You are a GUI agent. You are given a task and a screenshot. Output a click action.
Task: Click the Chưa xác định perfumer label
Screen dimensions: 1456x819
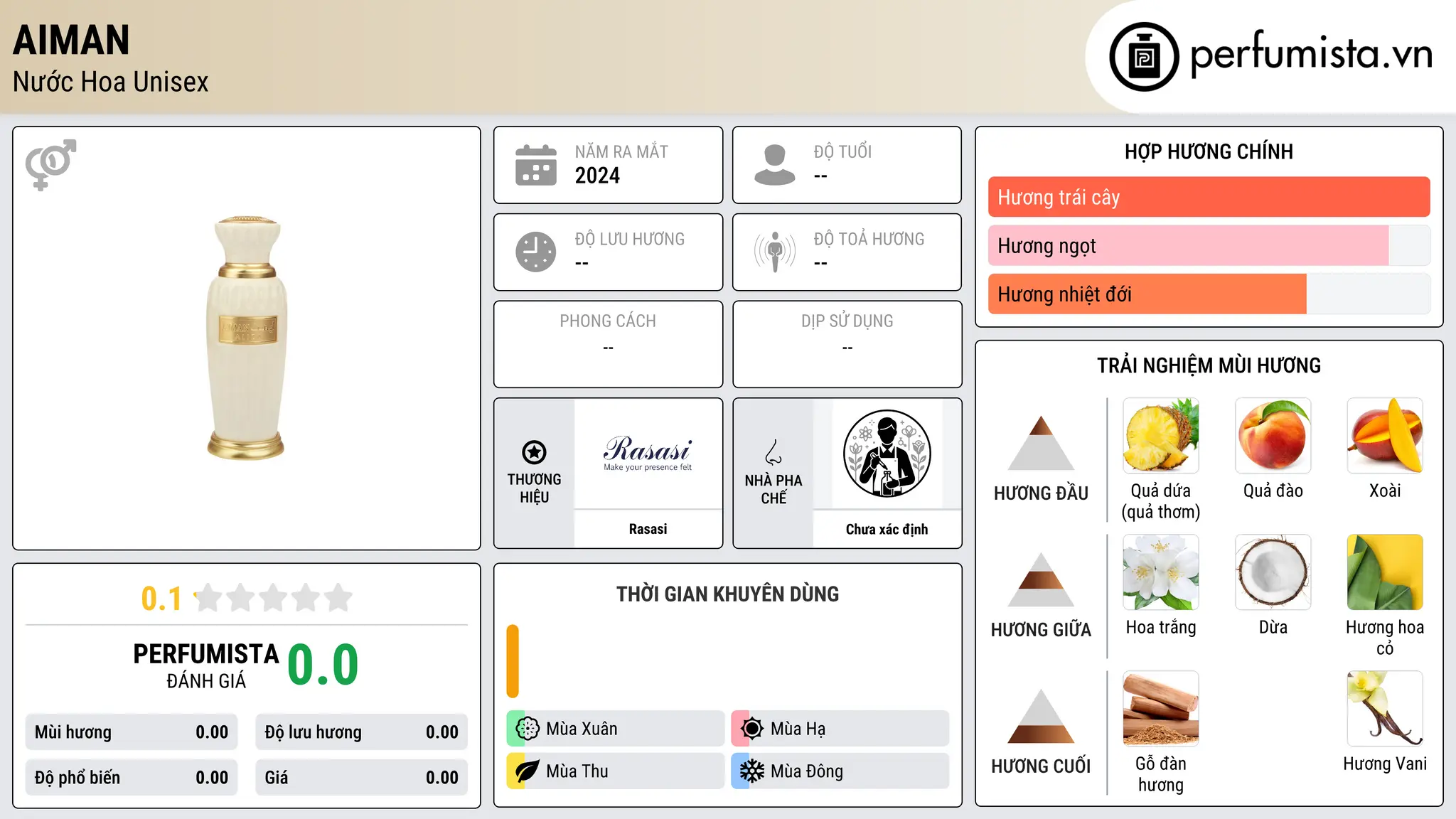click(887, 529)
